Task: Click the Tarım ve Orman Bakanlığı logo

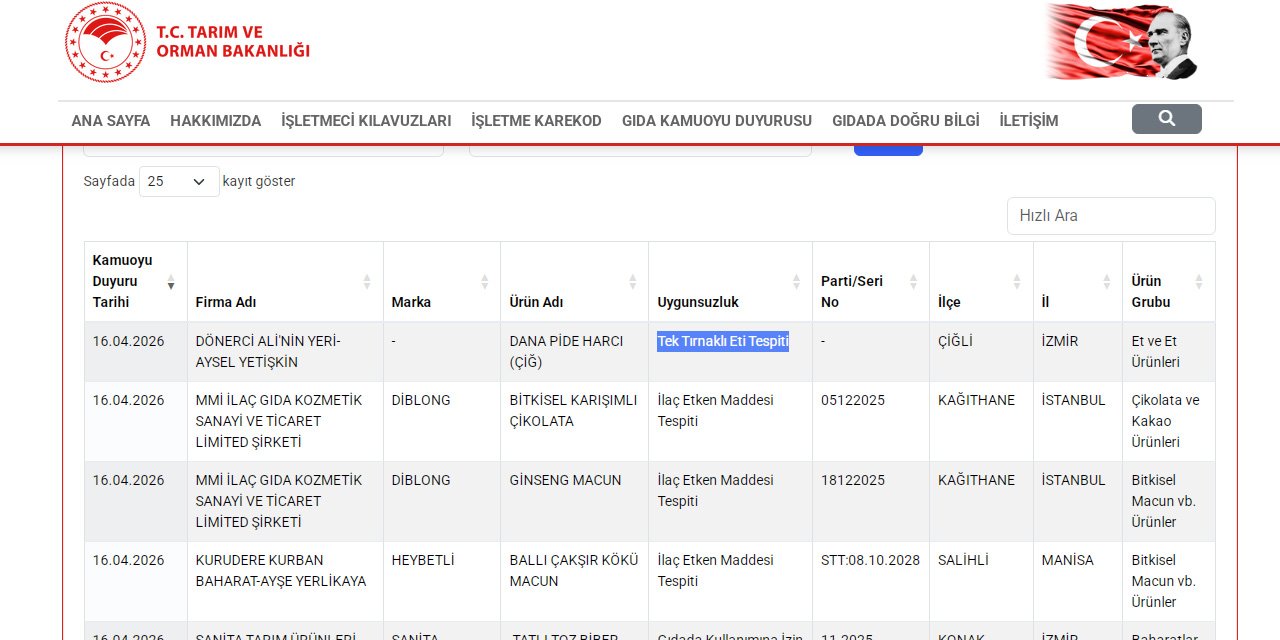Action: 188,42
